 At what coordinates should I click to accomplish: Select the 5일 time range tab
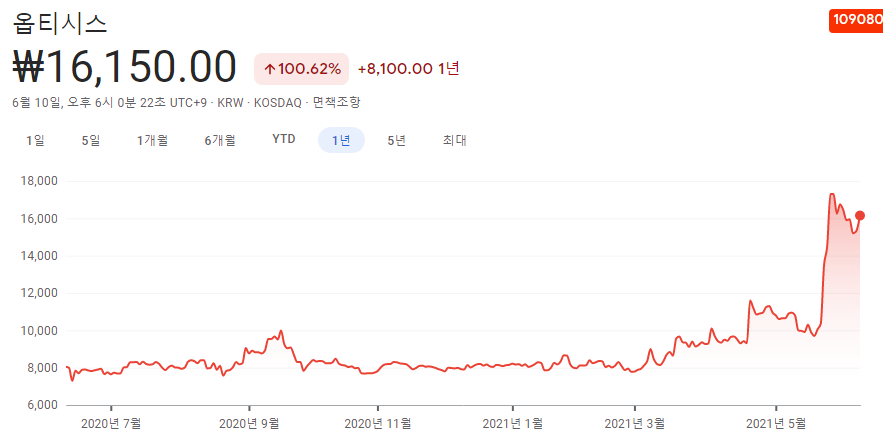click(91, 140)
